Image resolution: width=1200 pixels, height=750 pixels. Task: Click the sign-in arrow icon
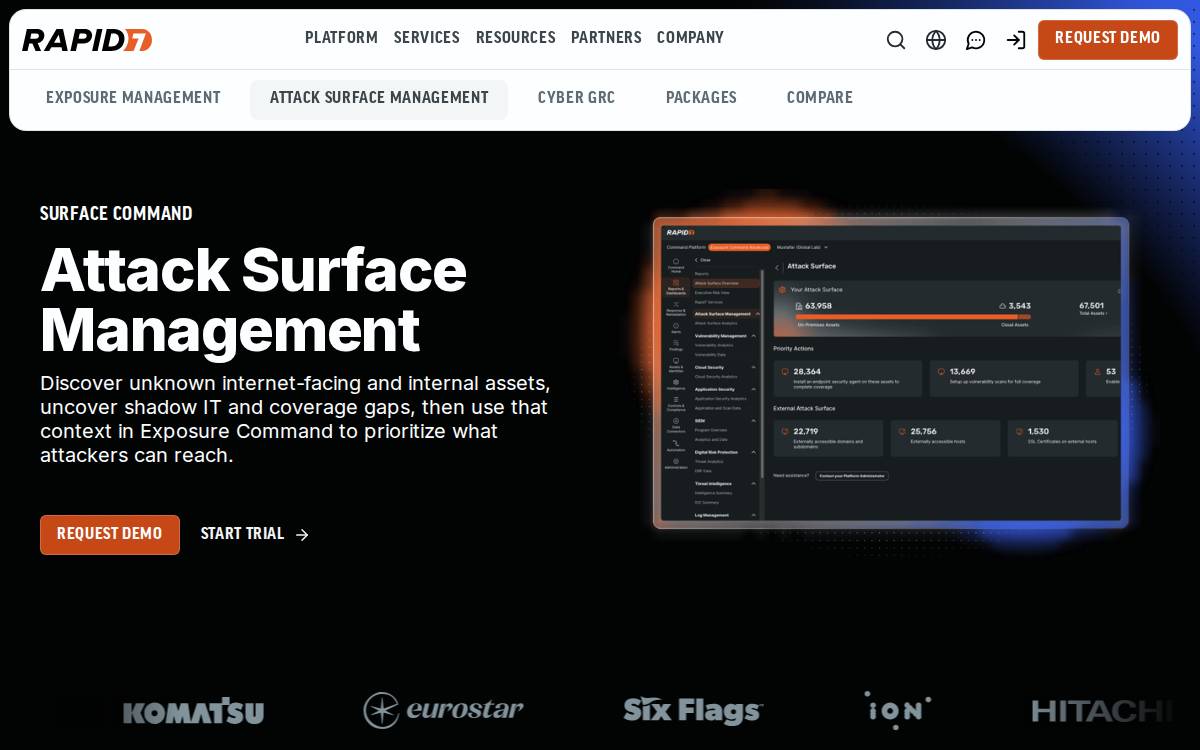pos(1016,40)
